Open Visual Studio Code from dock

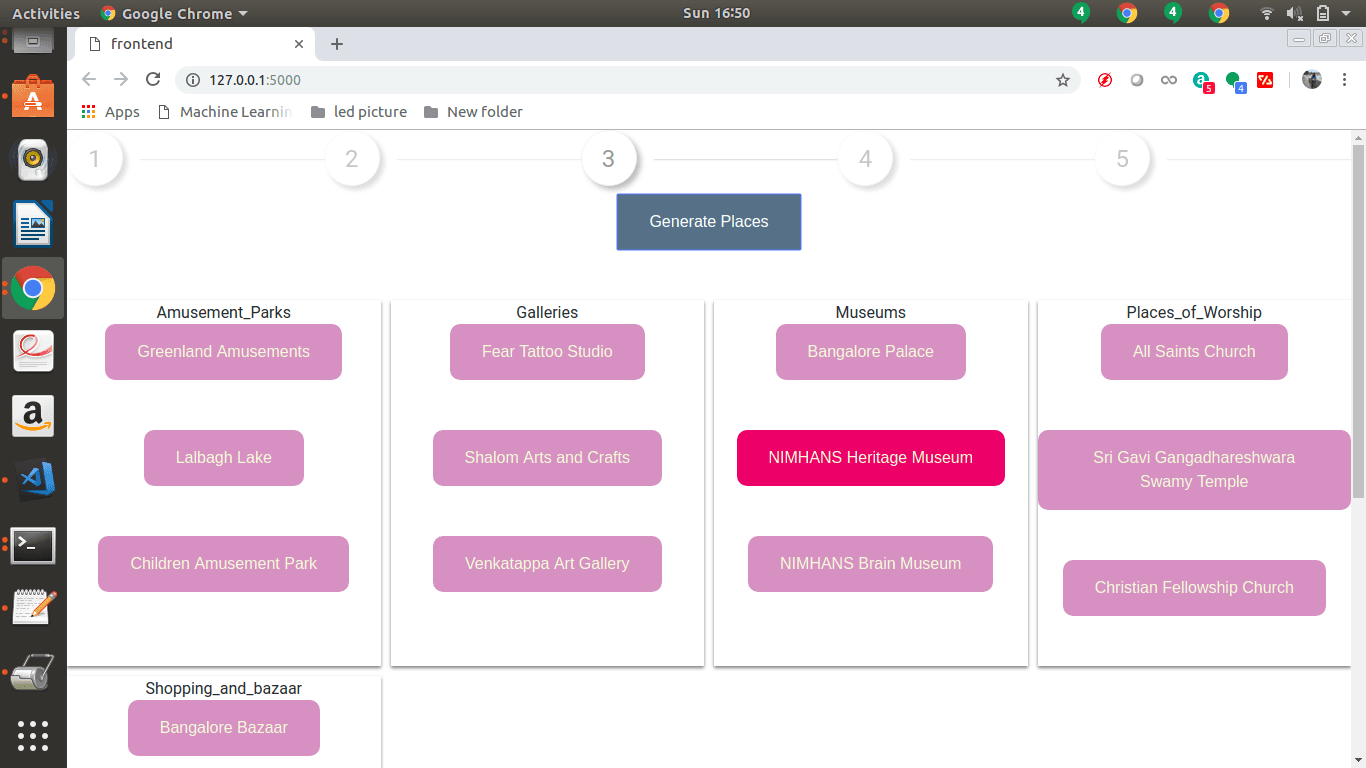pos(33,480)
